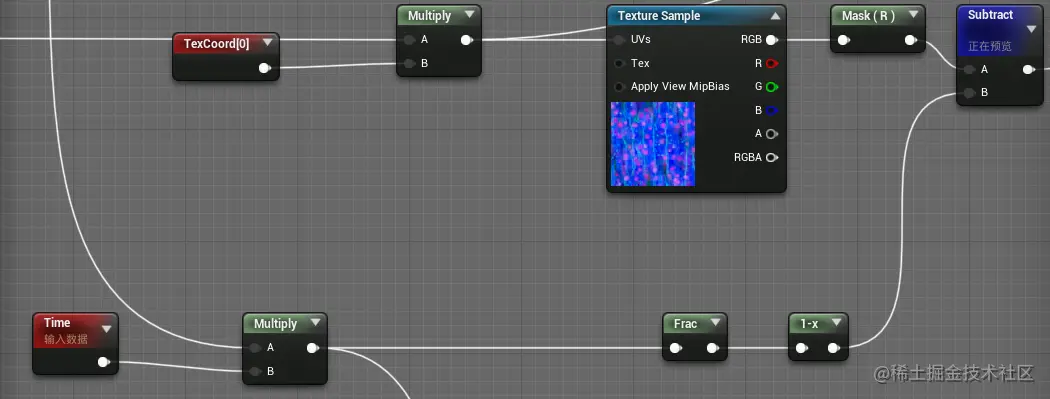The width and height of the screenshot is (1050, 399).
Task: Click the RGBA output pin on Texture Sample
Action: (771, 157)
